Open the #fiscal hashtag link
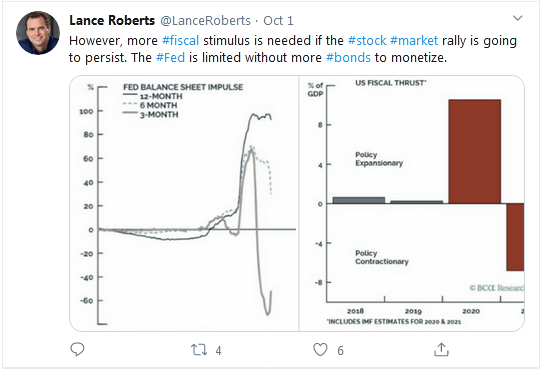Image resolution: width=540 pixels, height=369 pixels. click(180, 41)
